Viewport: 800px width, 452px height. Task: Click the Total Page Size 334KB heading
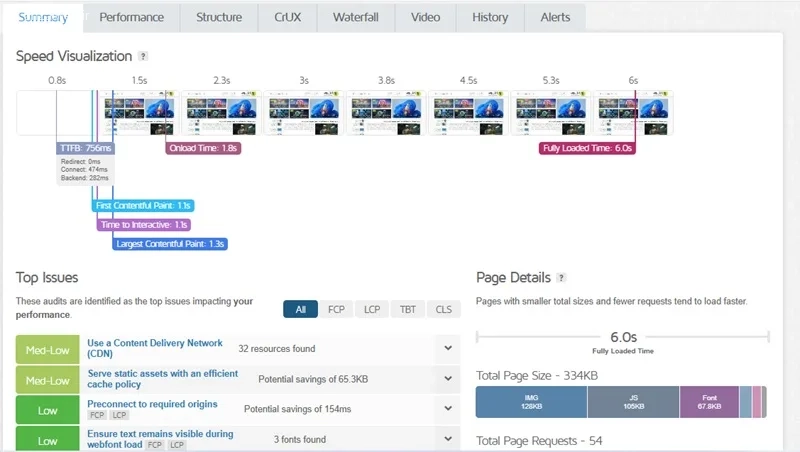click(x=537, y=375)
